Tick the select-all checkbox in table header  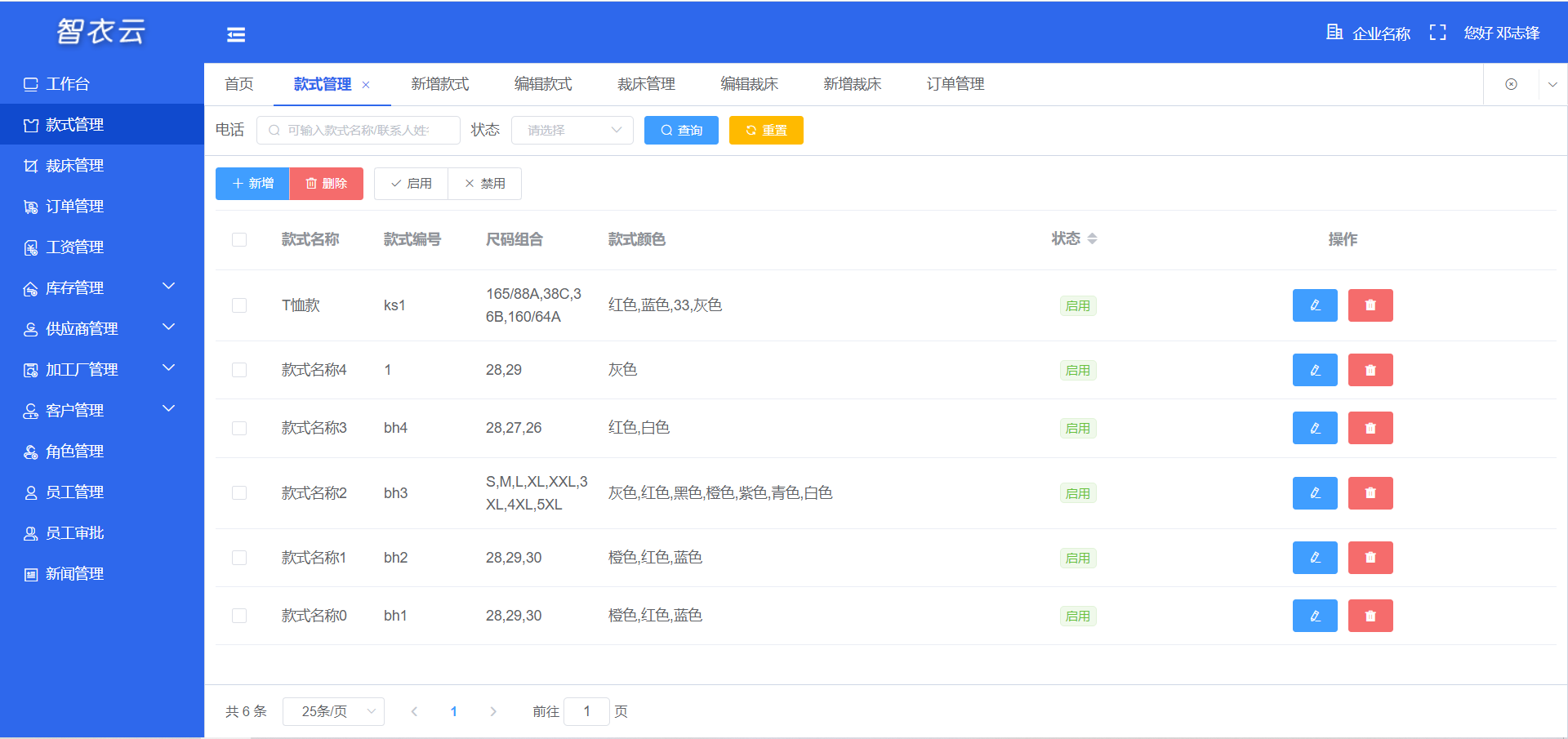point(239,239)
